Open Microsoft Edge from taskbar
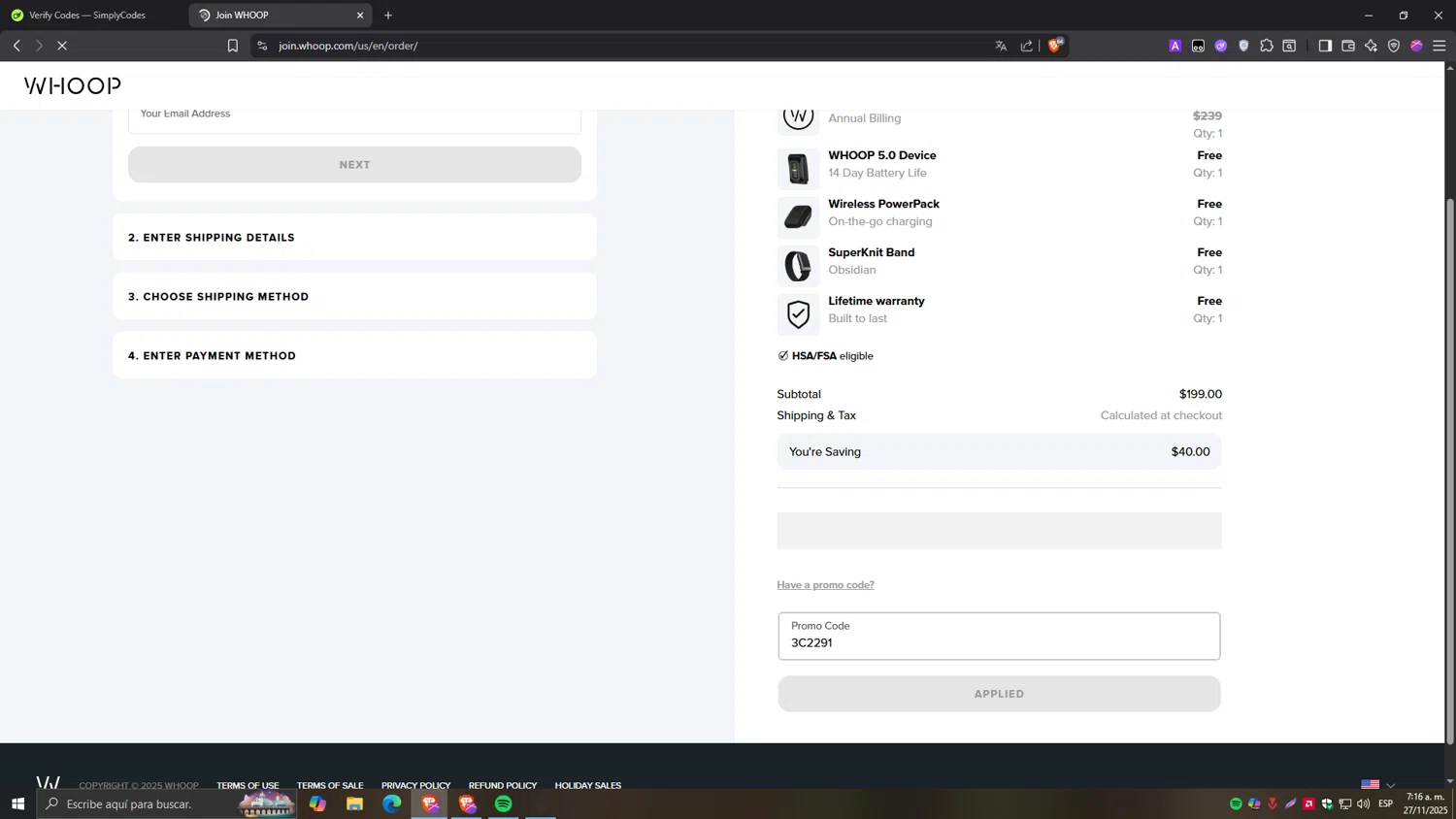This screenshot has height=819, width=1456. 391,803
